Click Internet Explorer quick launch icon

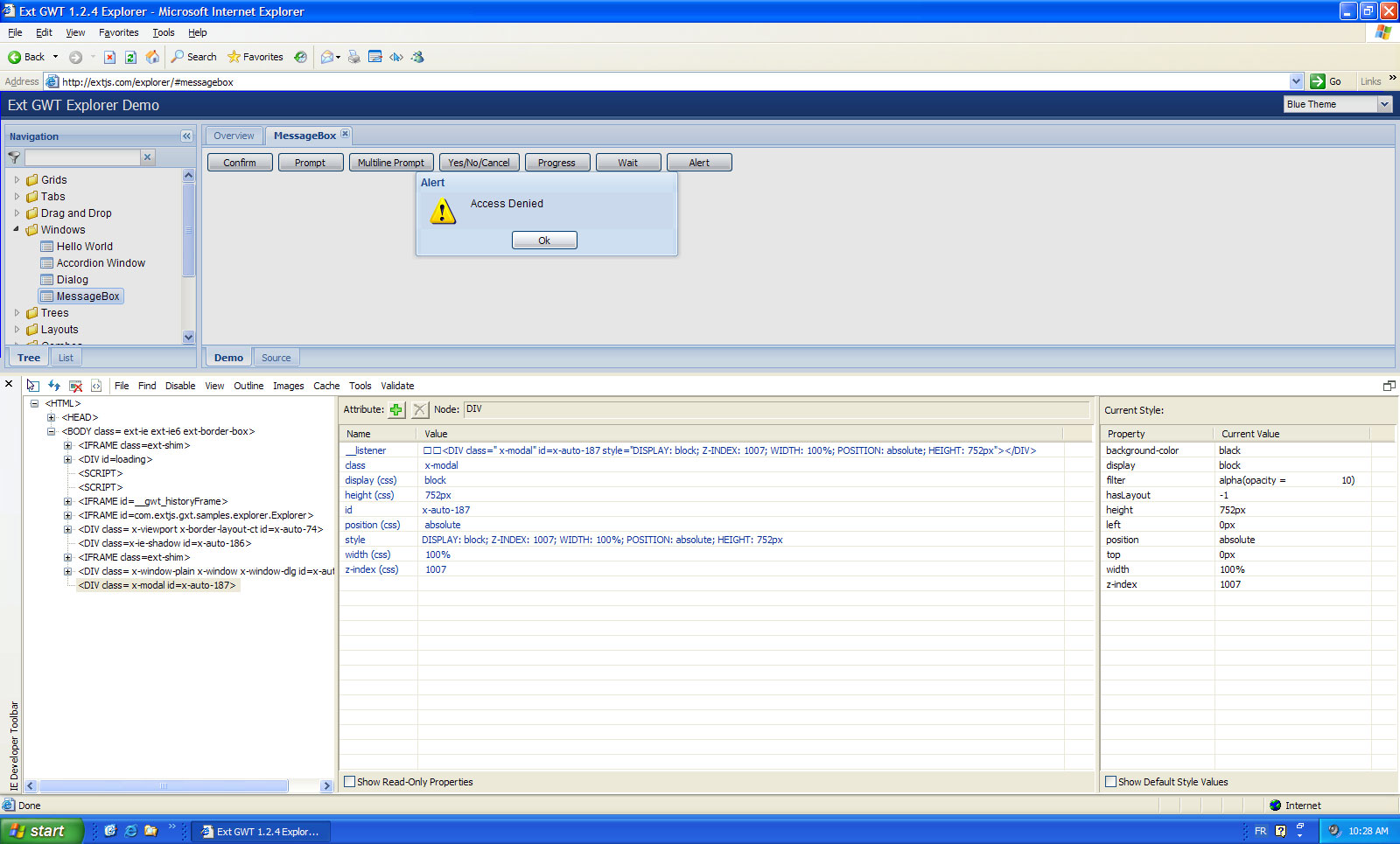point(130,831)
